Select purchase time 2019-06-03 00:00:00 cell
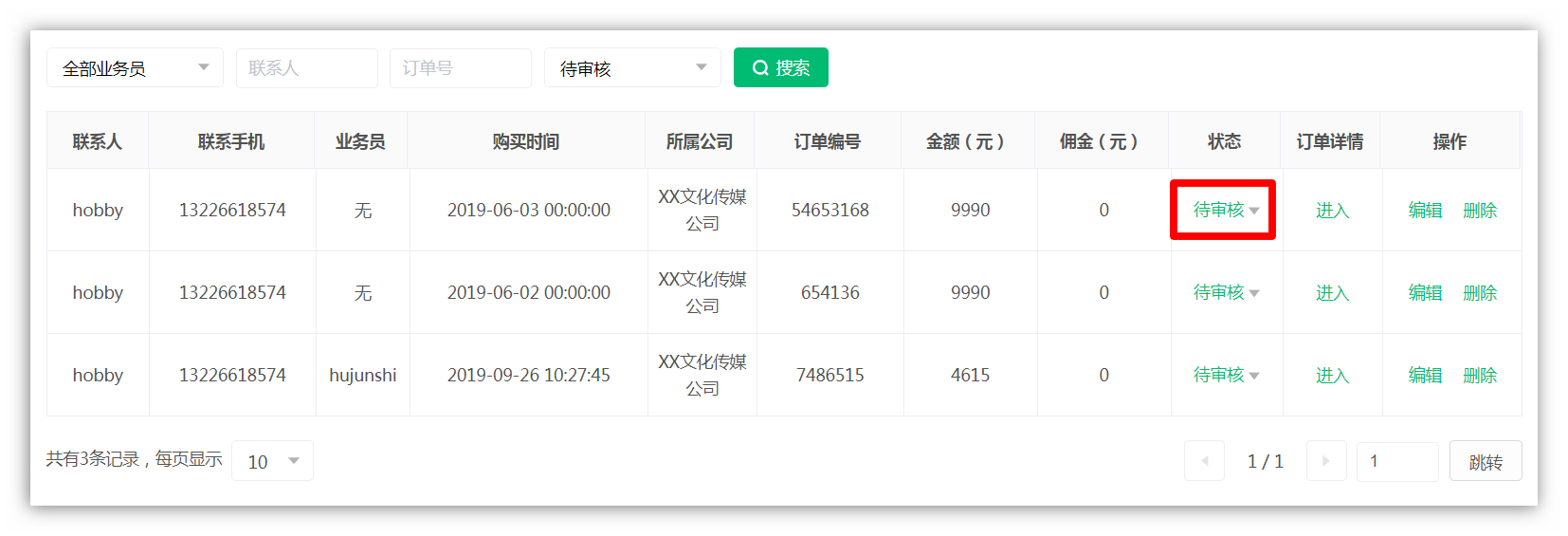1568x536 pixels. (529, 210)
